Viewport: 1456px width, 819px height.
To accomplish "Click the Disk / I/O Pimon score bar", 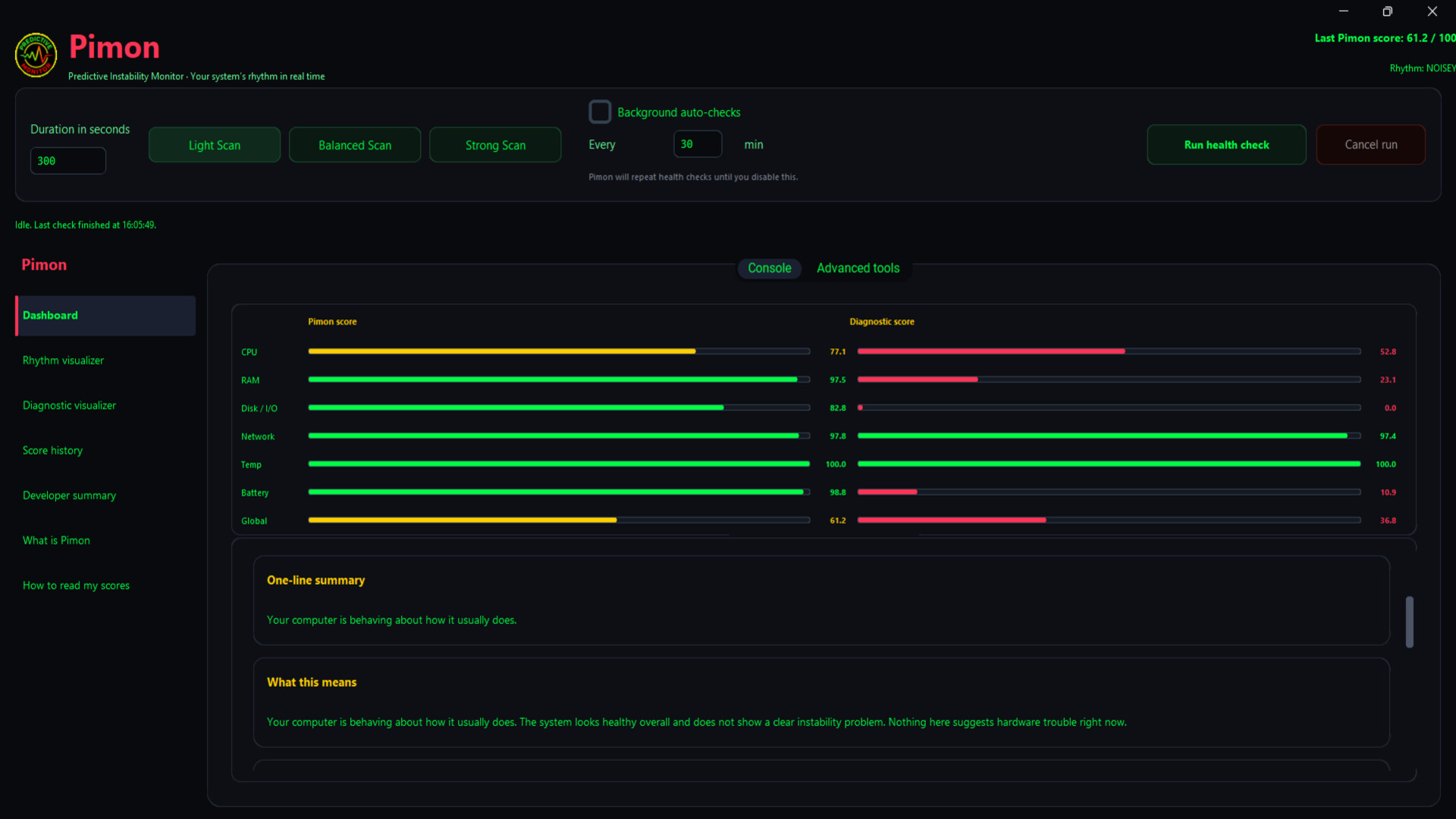I will [x=559, y=408].
